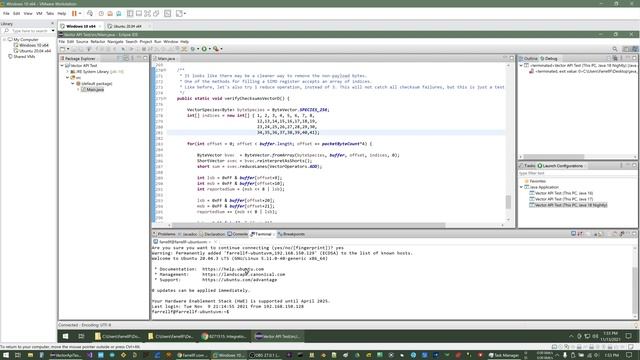The width and height of the screenshot is (640, 360).
Task: Open the VMware snapshot manager icon
Action: [x=118, y=13]
